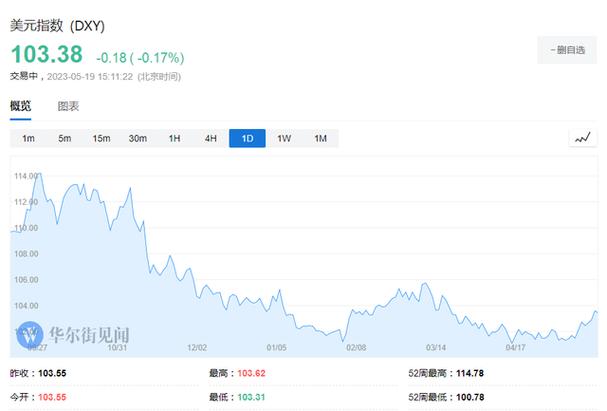The height and width of the screenshot is (411, 607).
Task: Switch chart to line chart style icon
Action: click(583, 138)
